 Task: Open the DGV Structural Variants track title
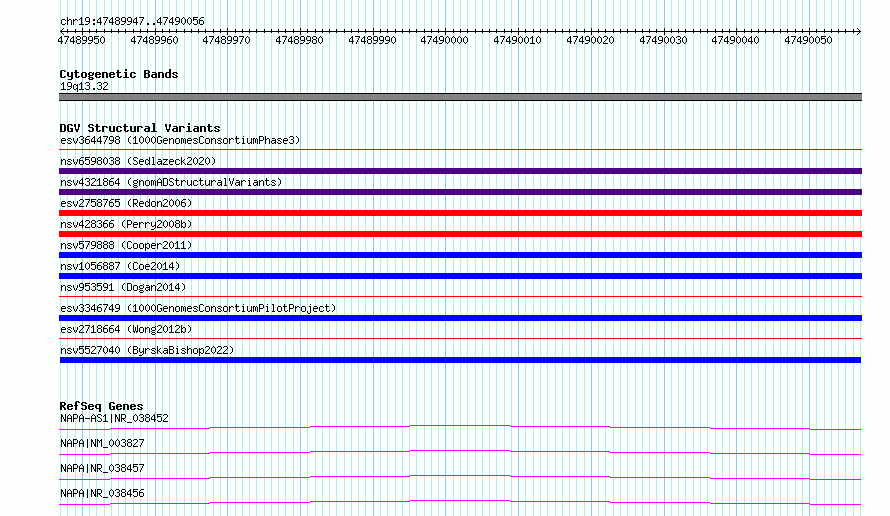(x=140, y=128)
